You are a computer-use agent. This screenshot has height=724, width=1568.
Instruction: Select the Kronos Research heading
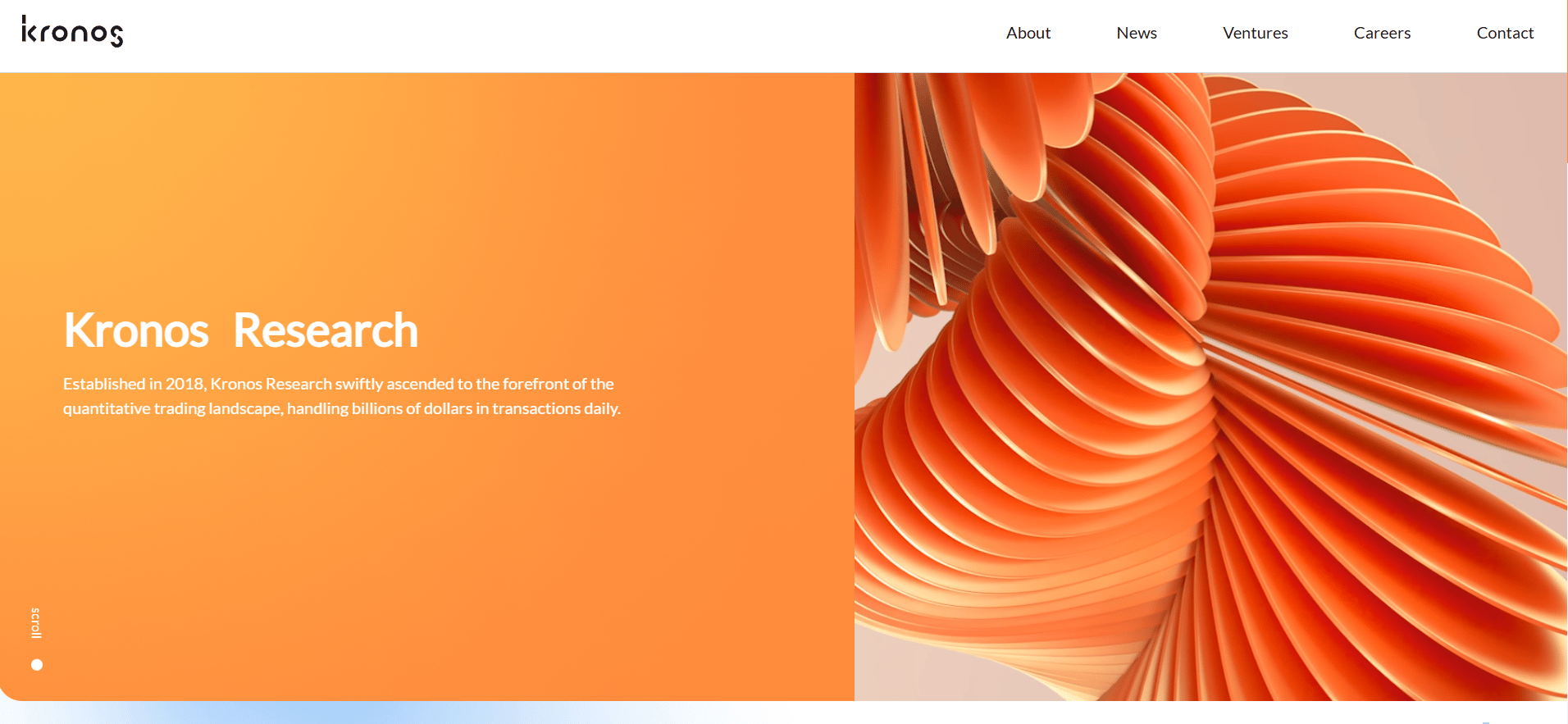click(x=241, y=330)
